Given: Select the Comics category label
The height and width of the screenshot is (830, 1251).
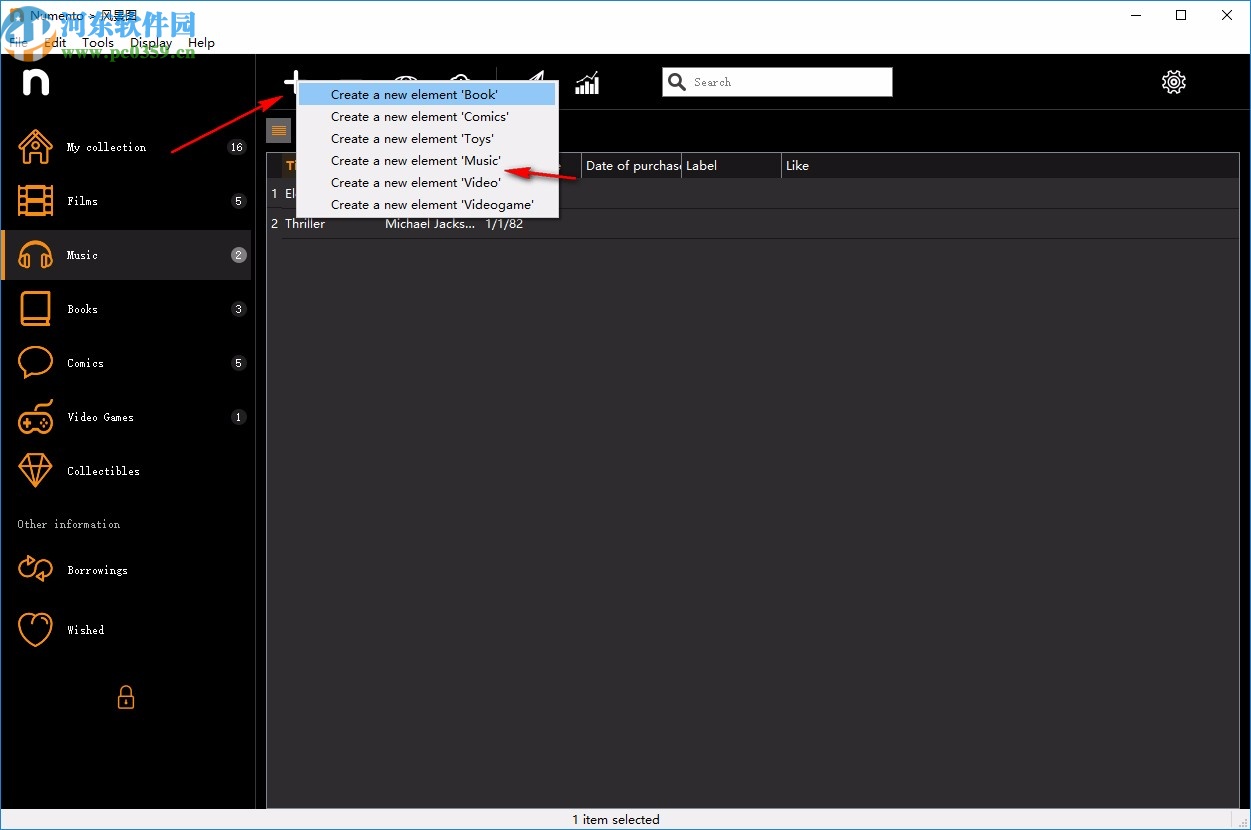Looking at the screenshot, I should pyautogui.click(x=85, y=363).
